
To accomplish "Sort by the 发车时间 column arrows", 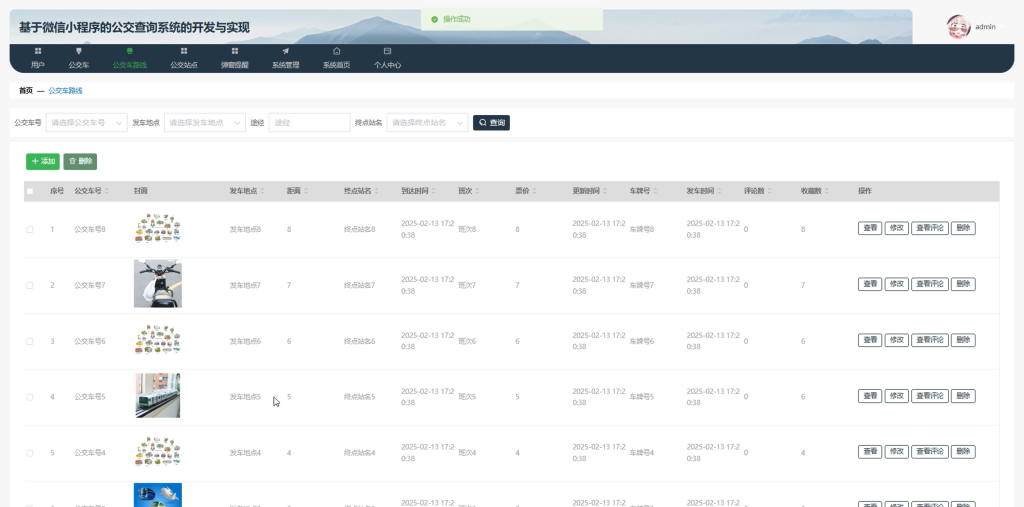I will coord(719,191).
